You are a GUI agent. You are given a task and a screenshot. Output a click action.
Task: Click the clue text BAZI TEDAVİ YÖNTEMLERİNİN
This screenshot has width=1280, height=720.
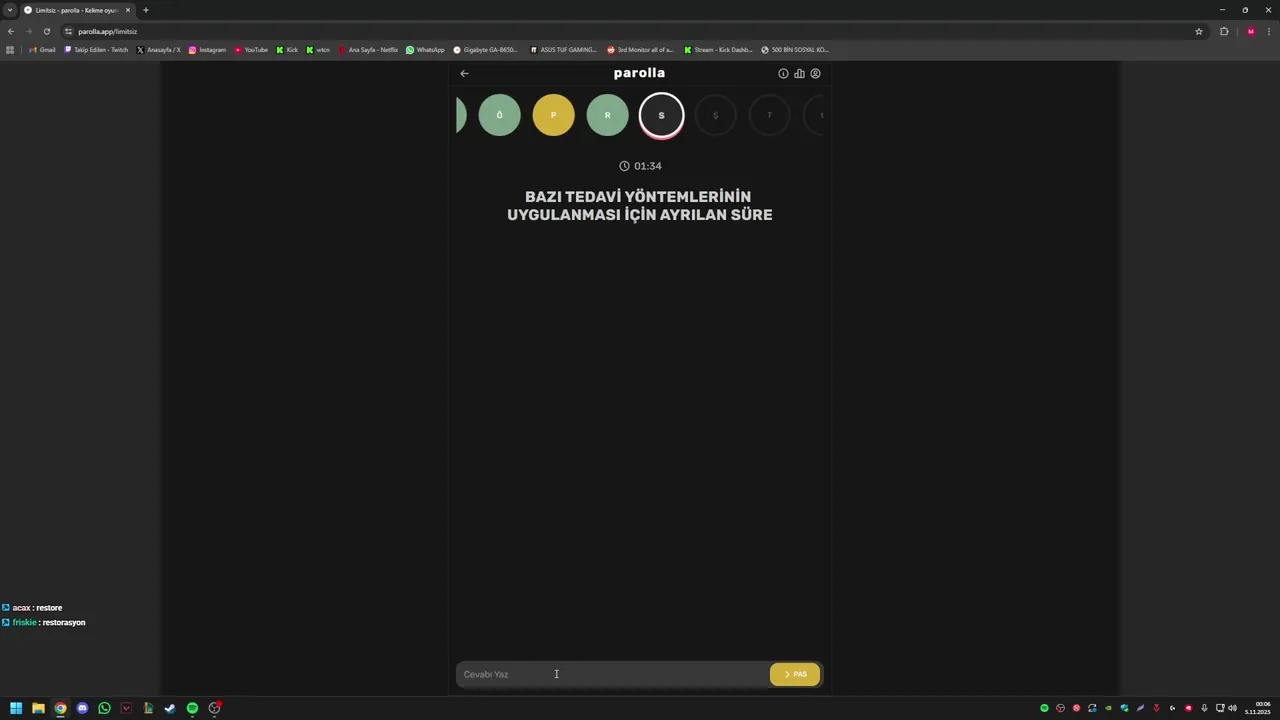[x=638, y=197]
